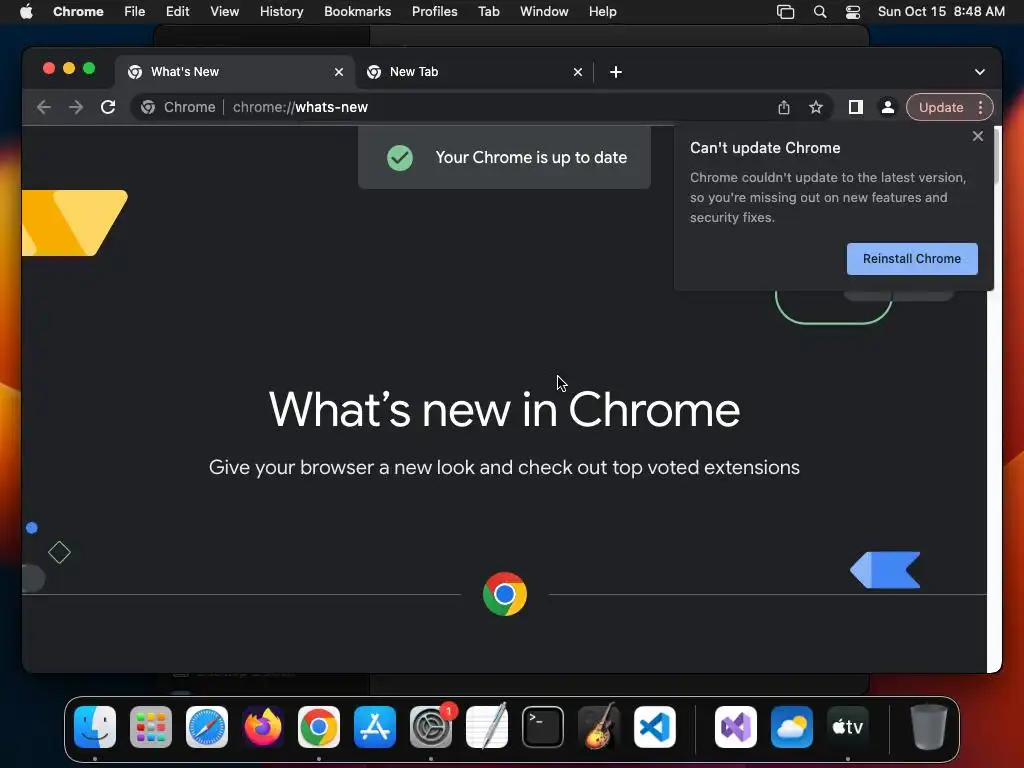Click Reinstall Chrome button
The width and height of the screenshot is (1024, 768).
[912, 259]
